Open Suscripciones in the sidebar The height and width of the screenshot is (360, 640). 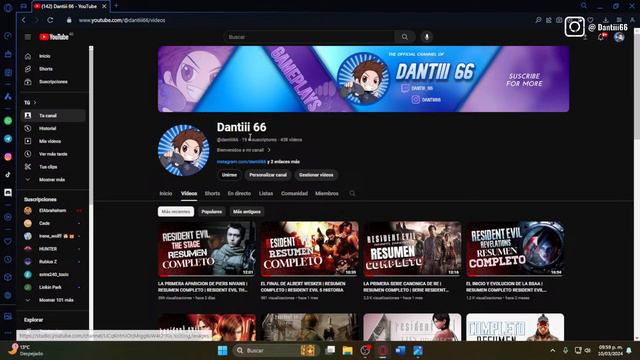click(x=54, y=82)
